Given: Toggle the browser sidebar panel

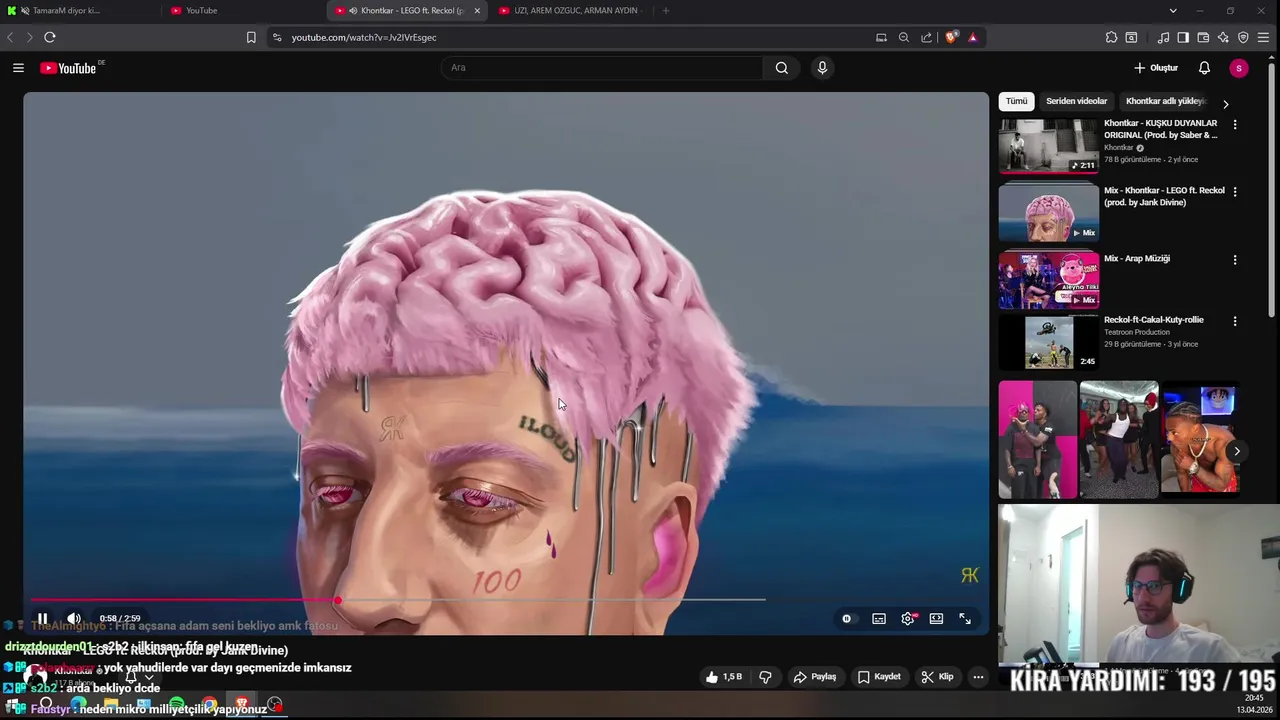Looking at the screenshot, I should point(1183,37).
